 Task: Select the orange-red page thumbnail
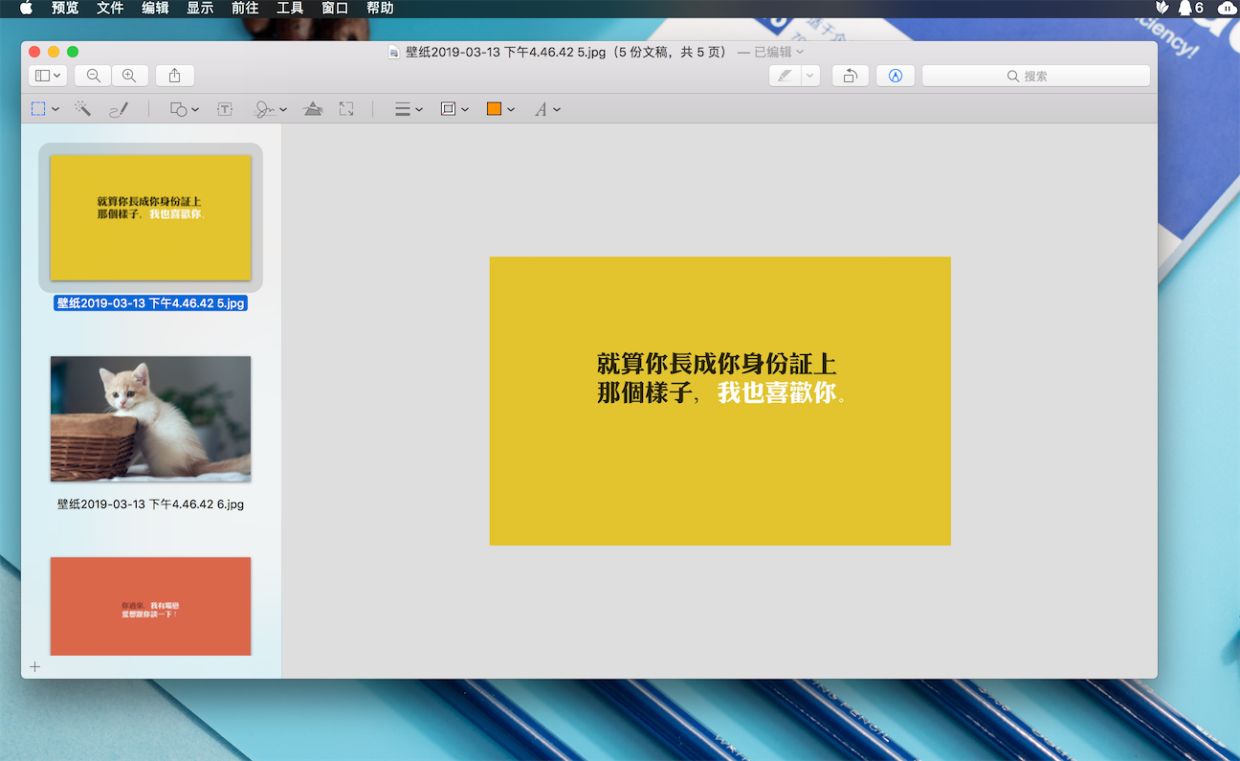[x=151, y=606]
